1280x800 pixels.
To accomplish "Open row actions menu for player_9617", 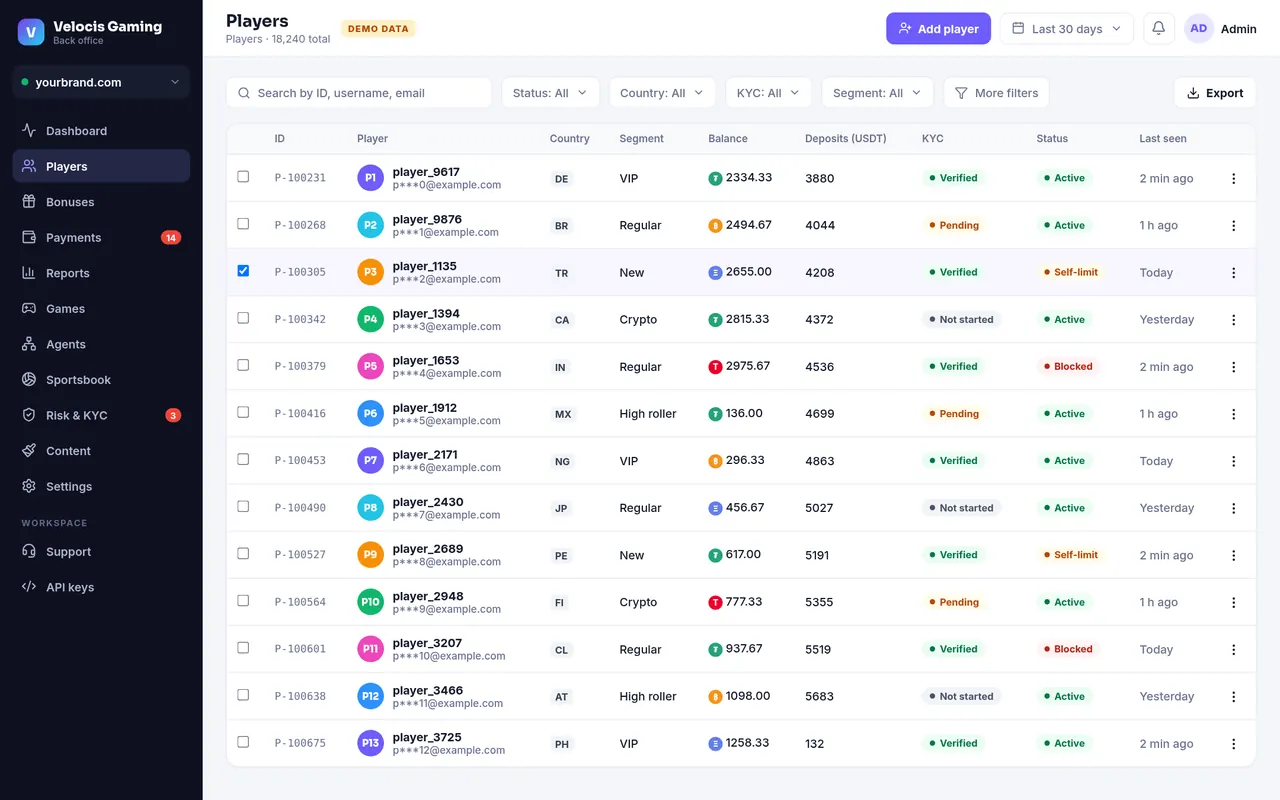I will pos(1233,178).
